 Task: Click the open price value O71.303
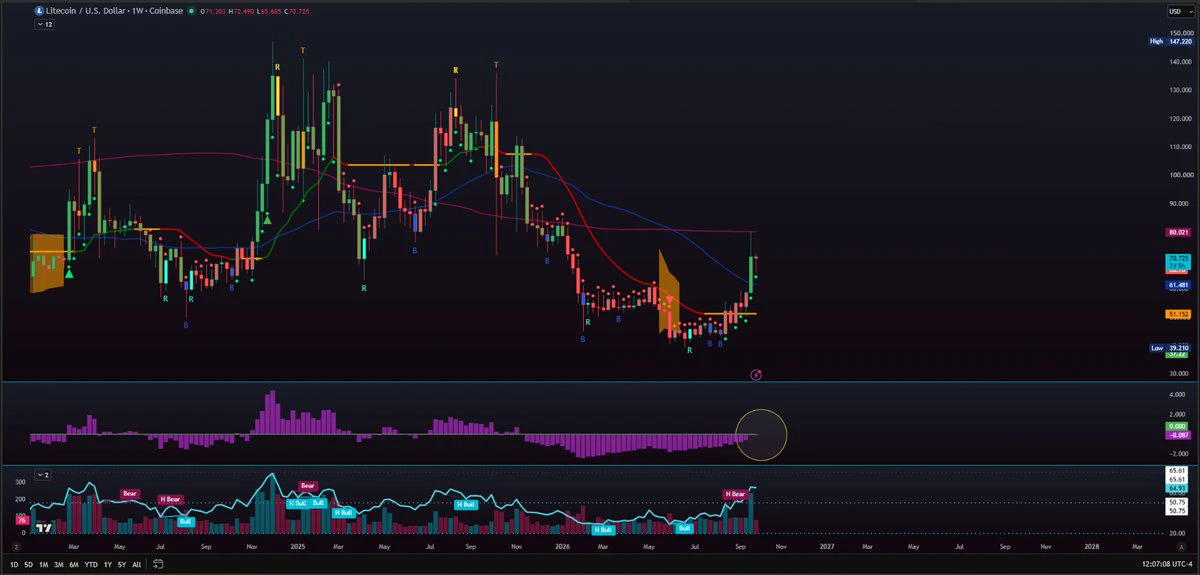point(213,11)
